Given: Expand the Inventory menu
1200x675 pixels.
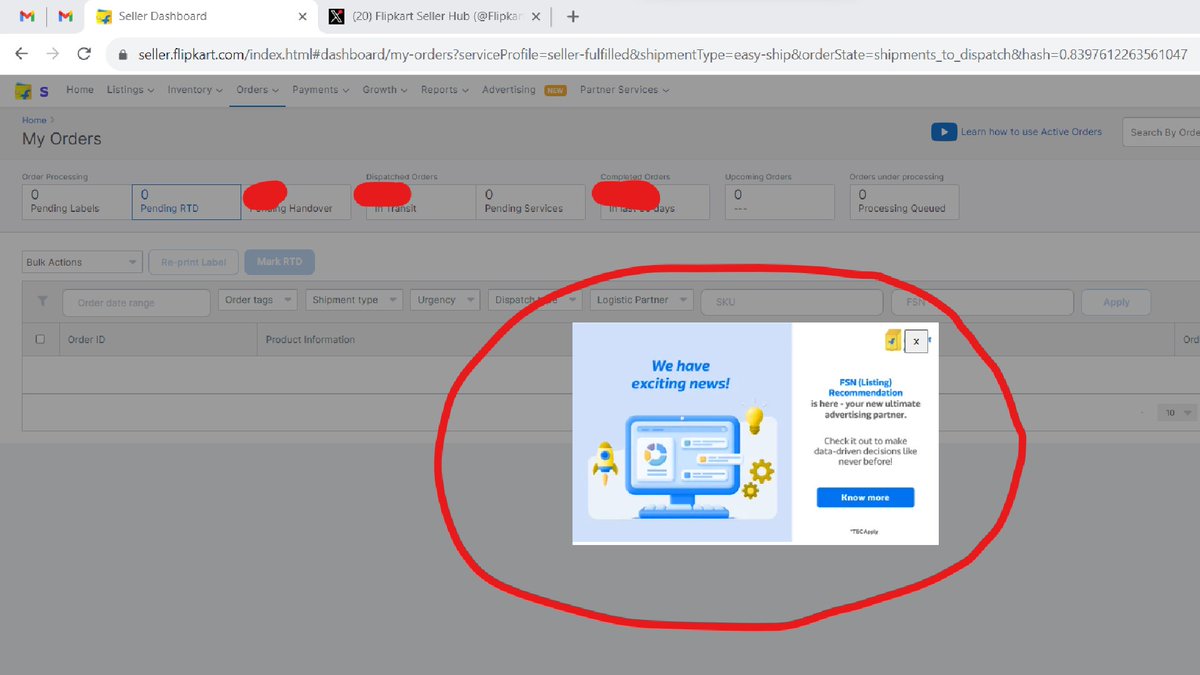Looking at the screenshot, I should tap(195, 90).
